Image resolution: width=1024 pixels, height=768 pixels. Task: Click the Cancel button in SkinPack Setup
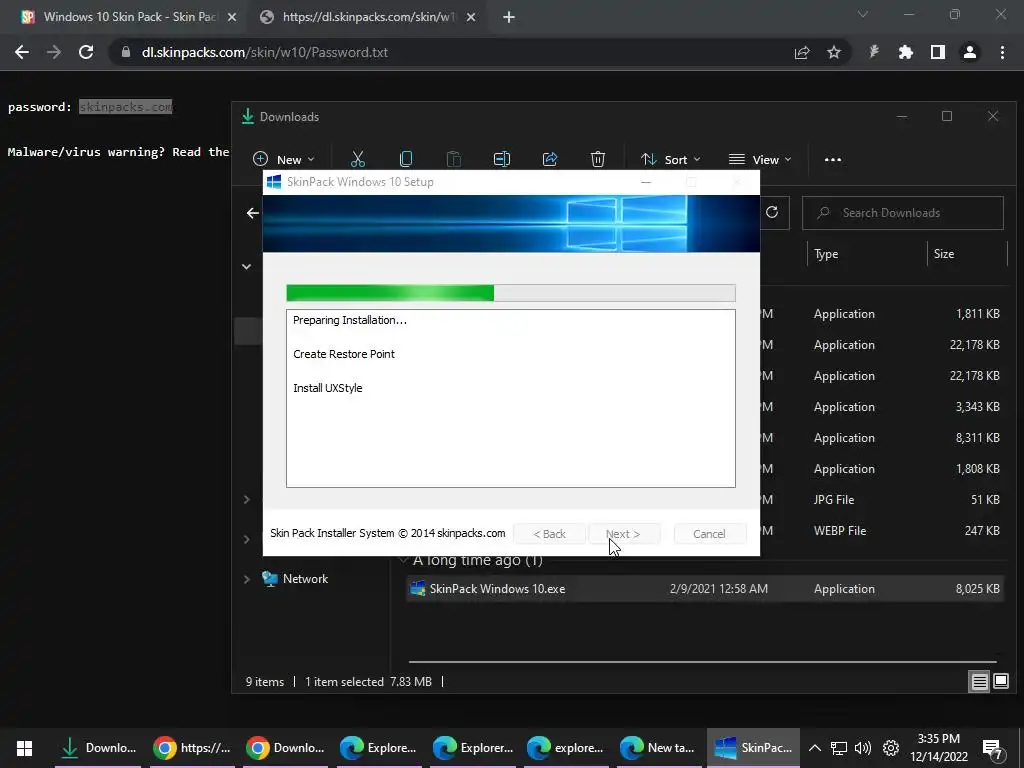(709, 534)
